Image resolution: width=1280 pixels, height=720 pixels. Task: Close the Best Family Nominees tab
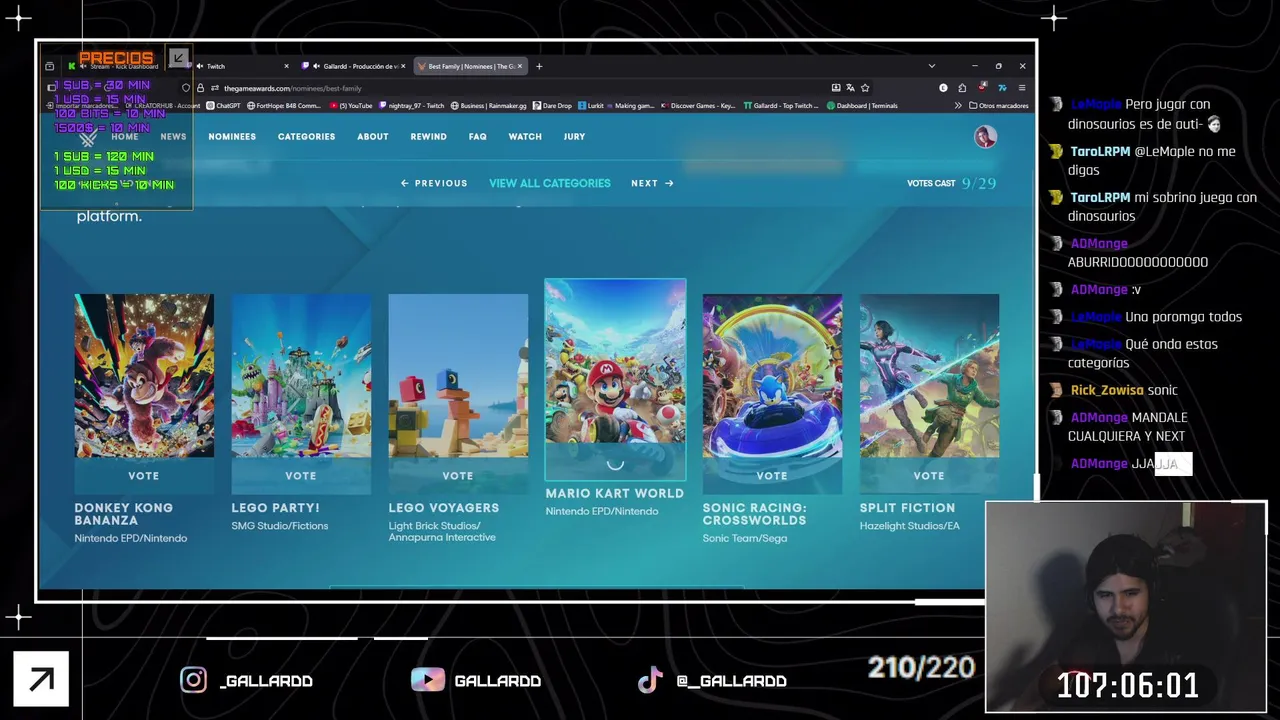pyautogui.click(x=520, y=66)
